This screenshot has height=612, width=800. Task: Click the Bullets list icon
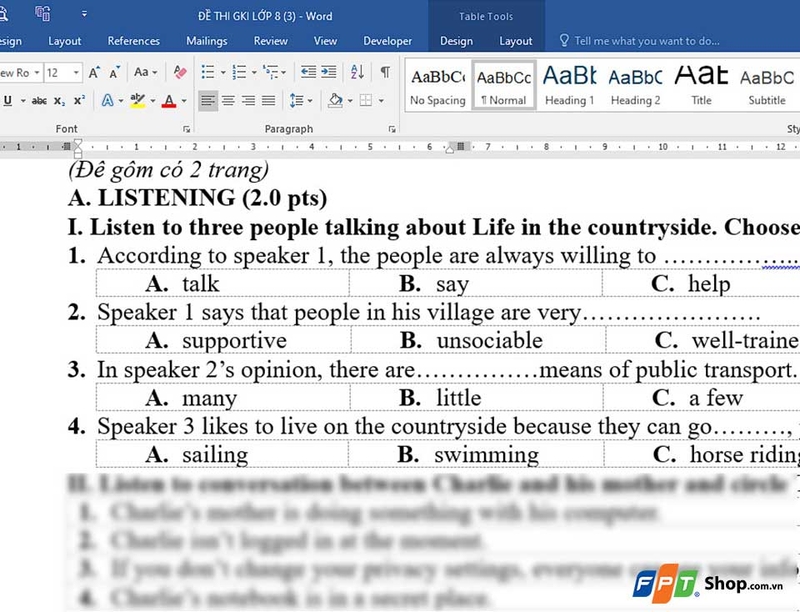click(208, 72)
